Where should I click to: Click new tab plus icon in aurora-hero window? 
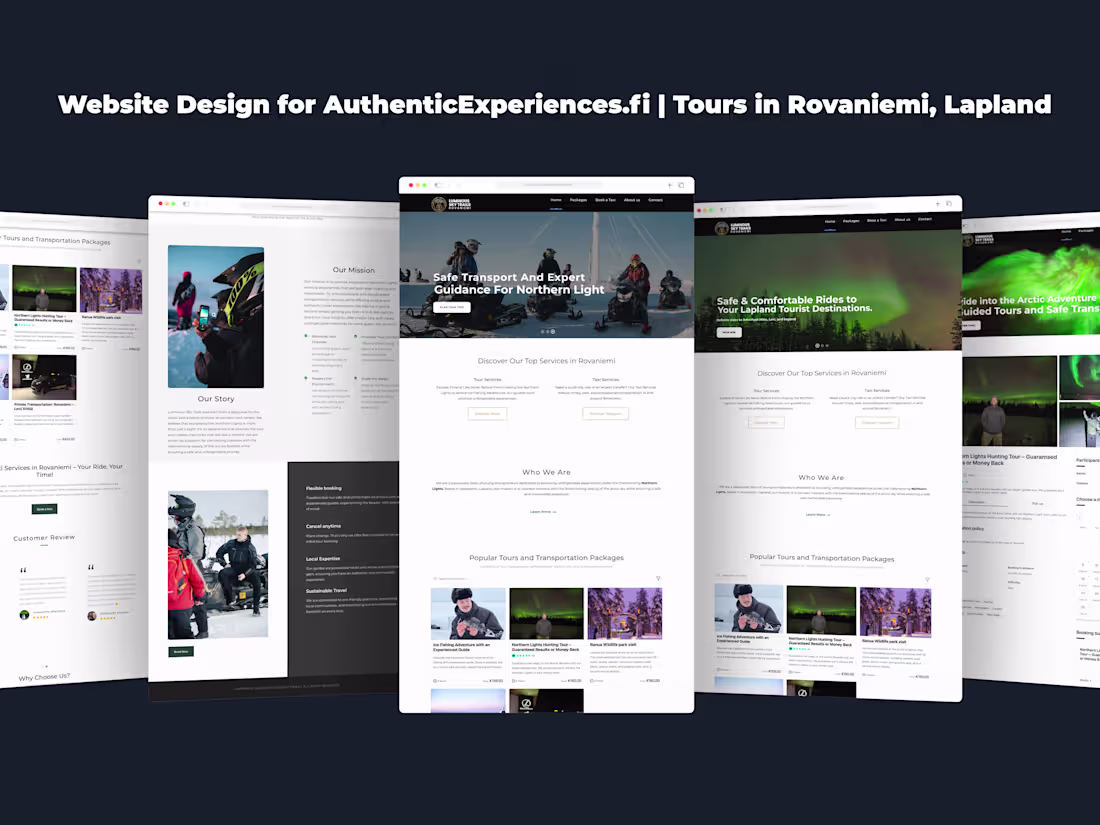coord(937,204)
